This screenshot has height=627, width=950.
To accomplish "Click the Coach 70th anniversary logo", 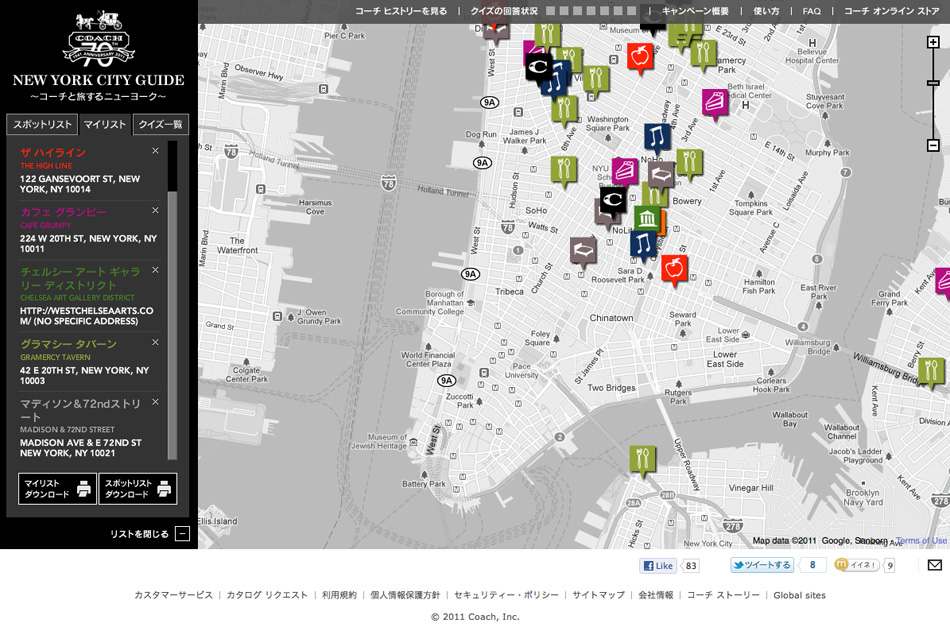I will pos(99,38).
